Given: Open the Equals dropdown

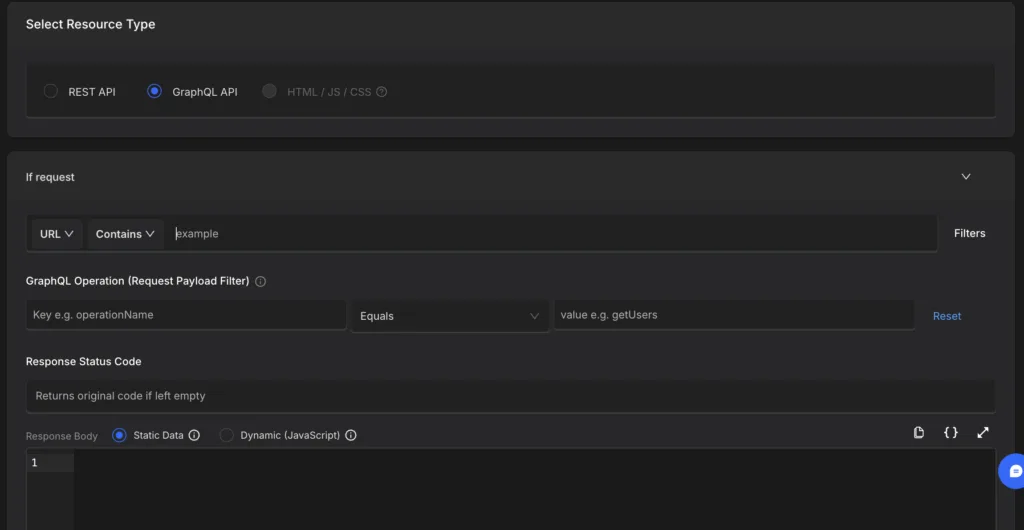Looking at the screenshot, I should (450, 316).
